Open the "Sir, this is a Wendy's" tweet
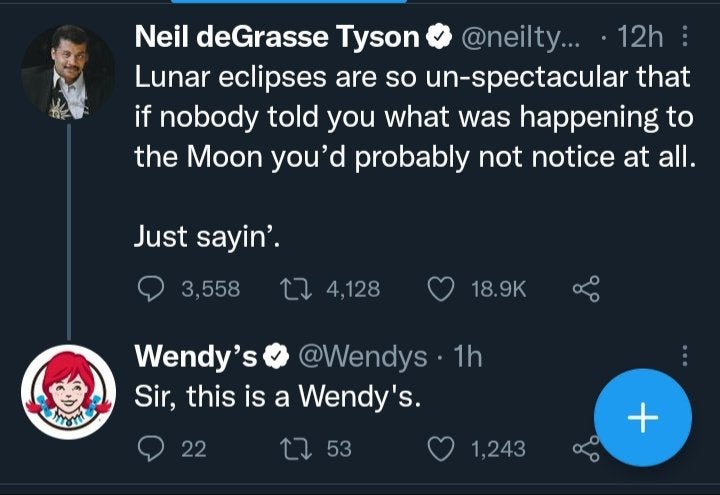The image size is (720, 495). click(x=277, y=397)
